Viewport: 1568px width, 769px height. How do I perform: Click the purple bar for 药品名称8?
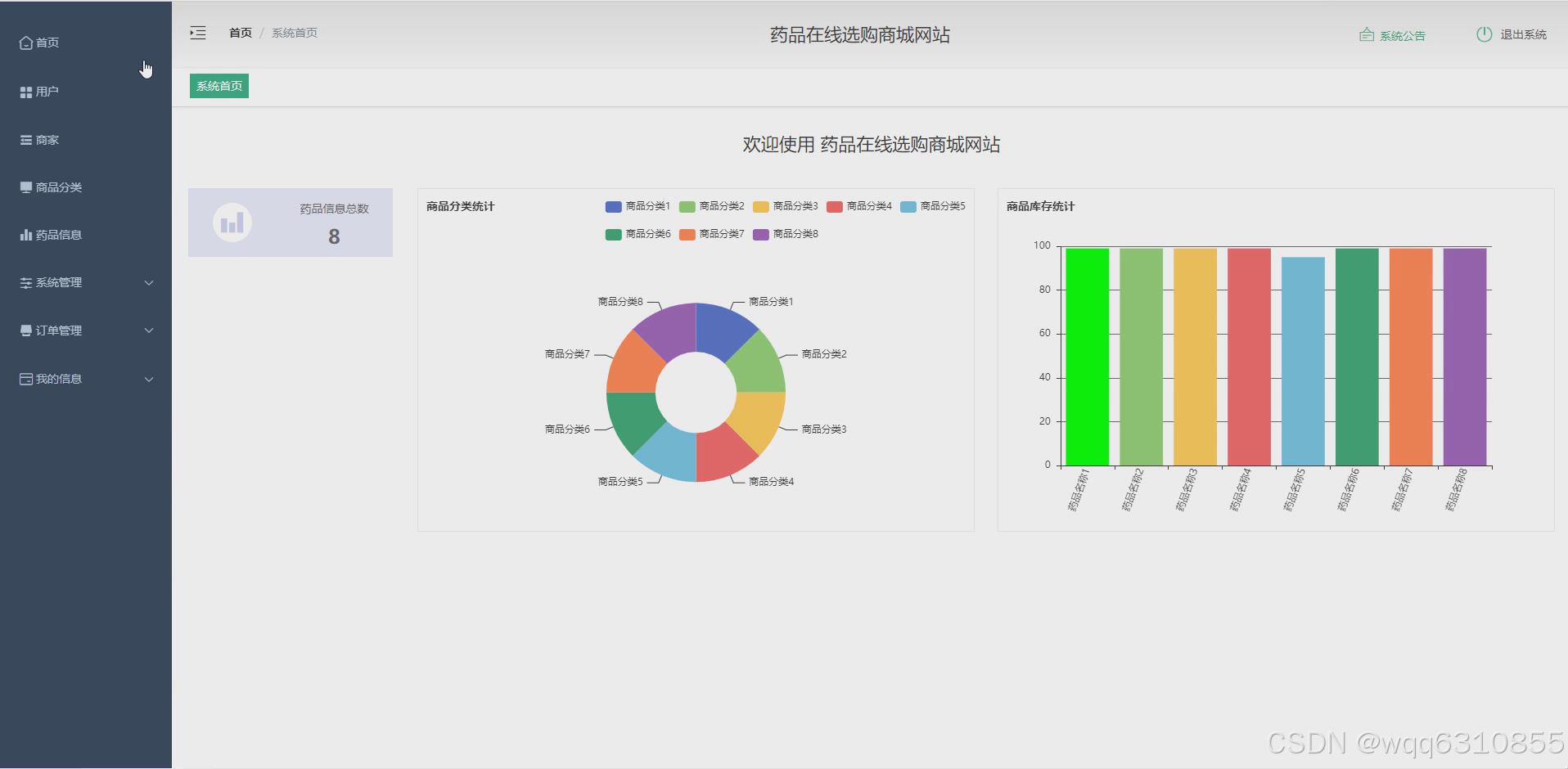click(1465, 357)
